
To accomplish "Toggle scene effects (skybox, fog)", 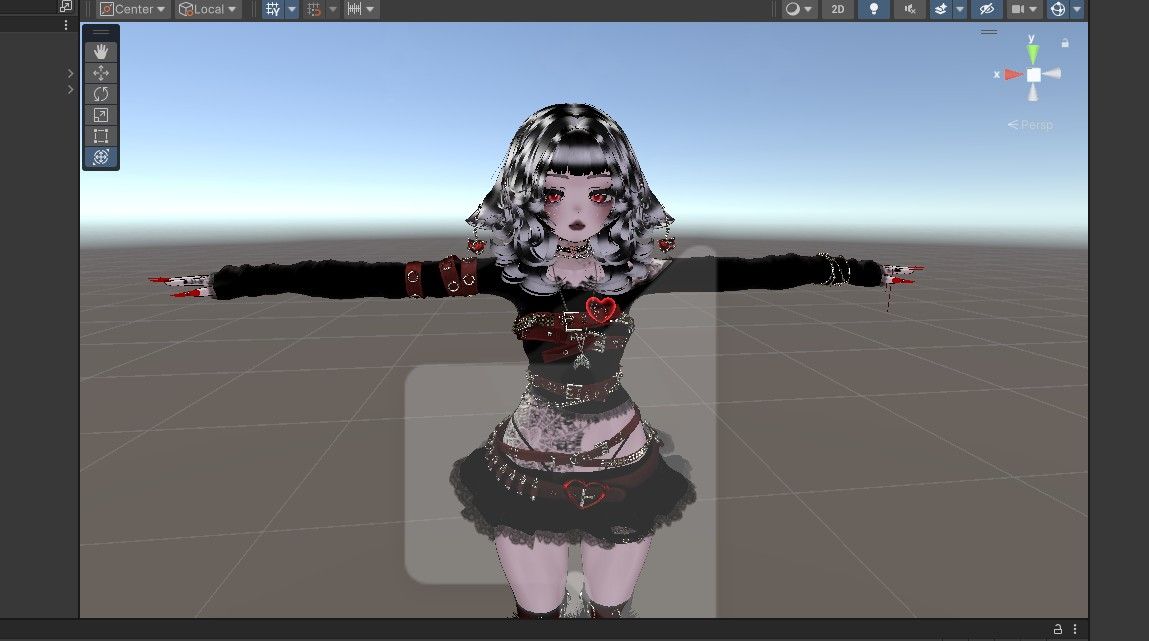I will tap(941, 10).
